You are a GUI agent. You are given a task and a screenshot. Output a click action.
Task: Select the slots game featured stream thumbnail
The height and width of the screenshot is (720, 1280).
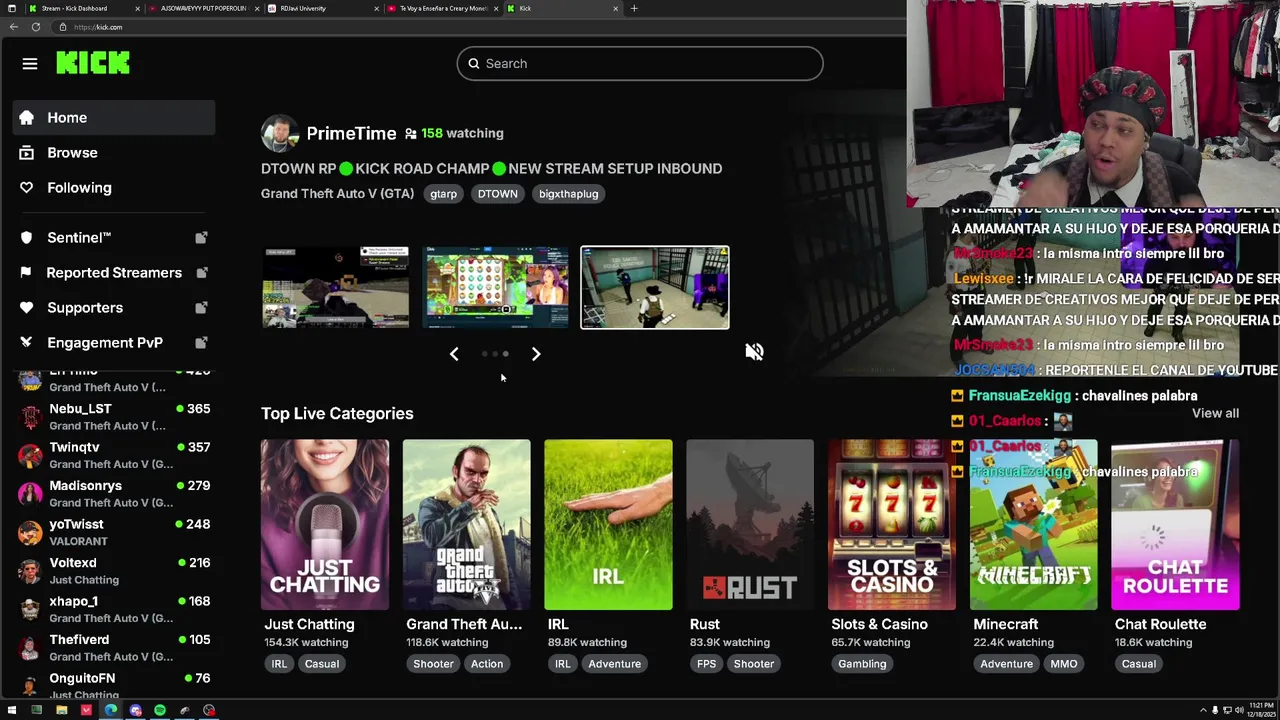point(495,288)
